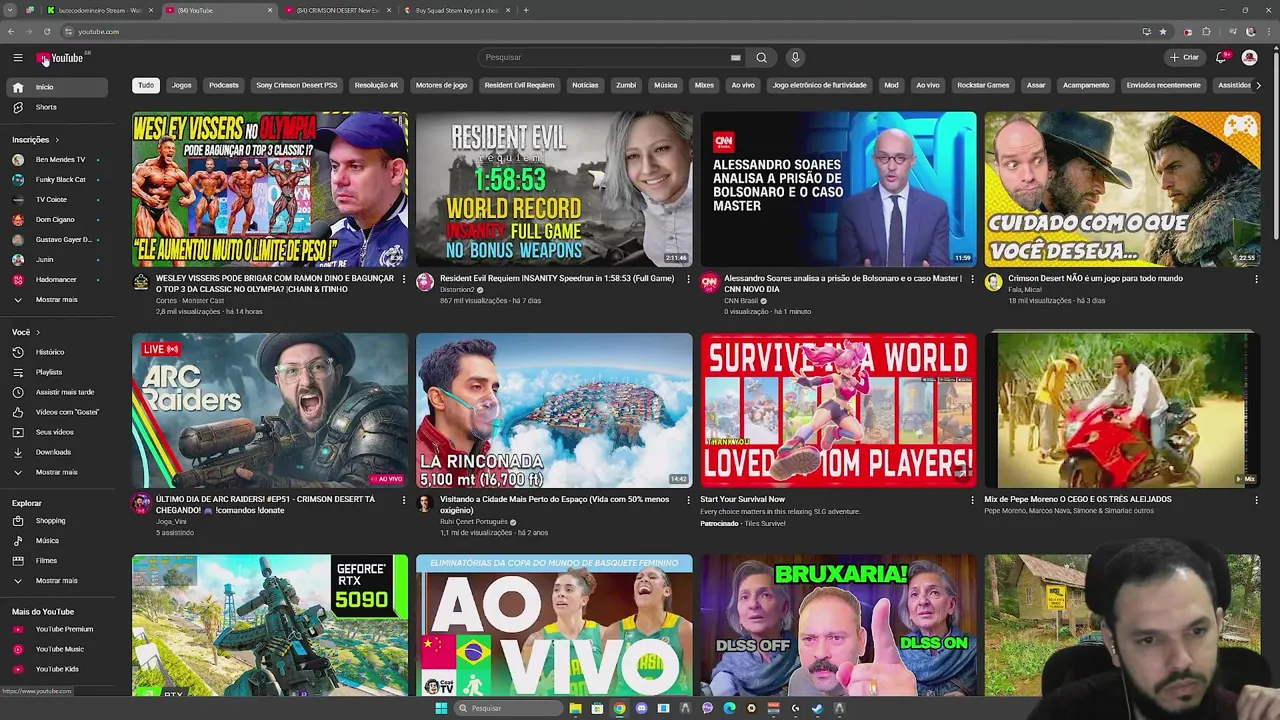Open Hadomancer channel subscription
The image size is (1280, 720).
point(56,280)
